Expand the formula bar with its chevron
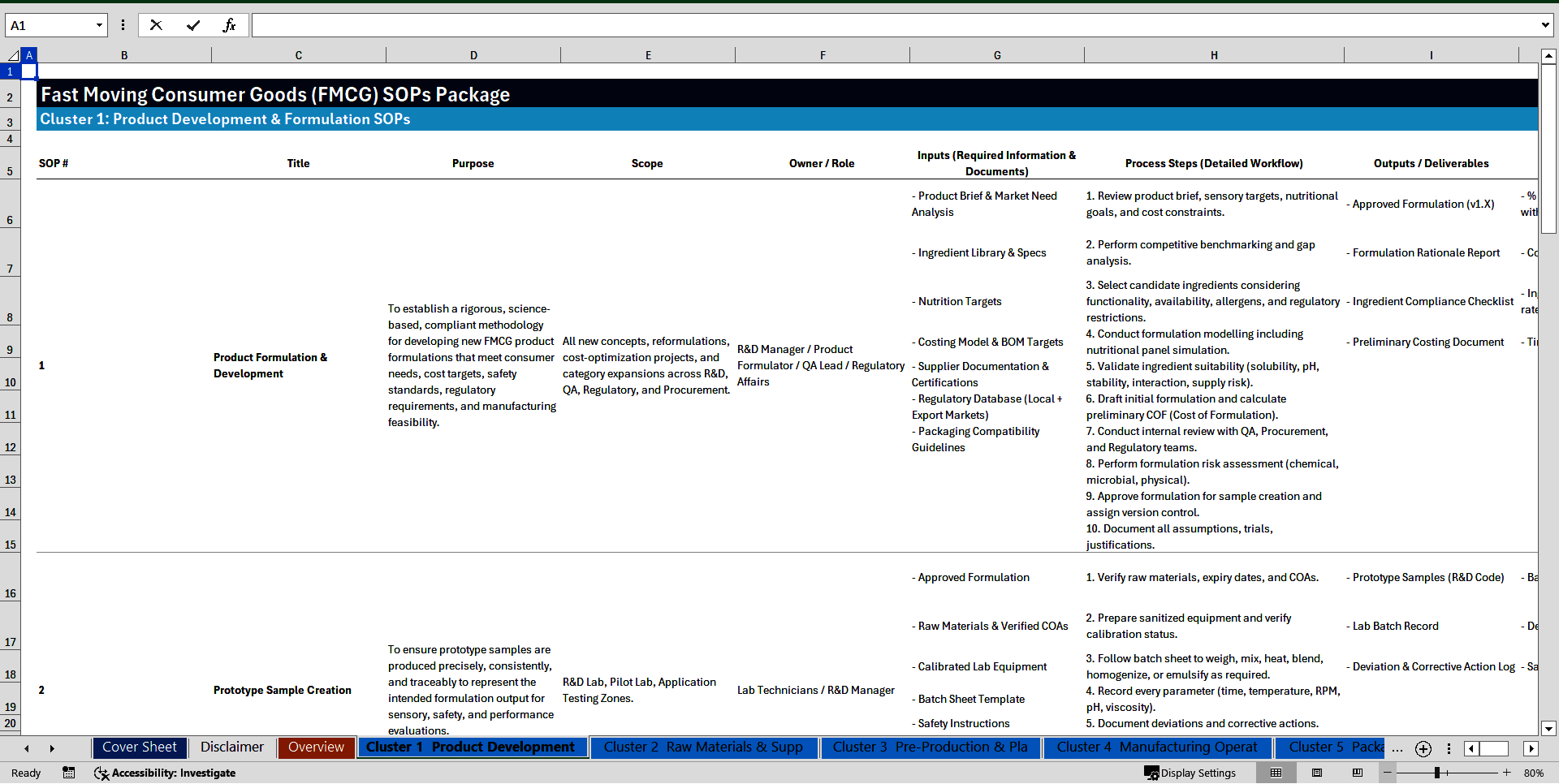The height and width of the screenshot is (784, 1559). (x=1546, y=24)
